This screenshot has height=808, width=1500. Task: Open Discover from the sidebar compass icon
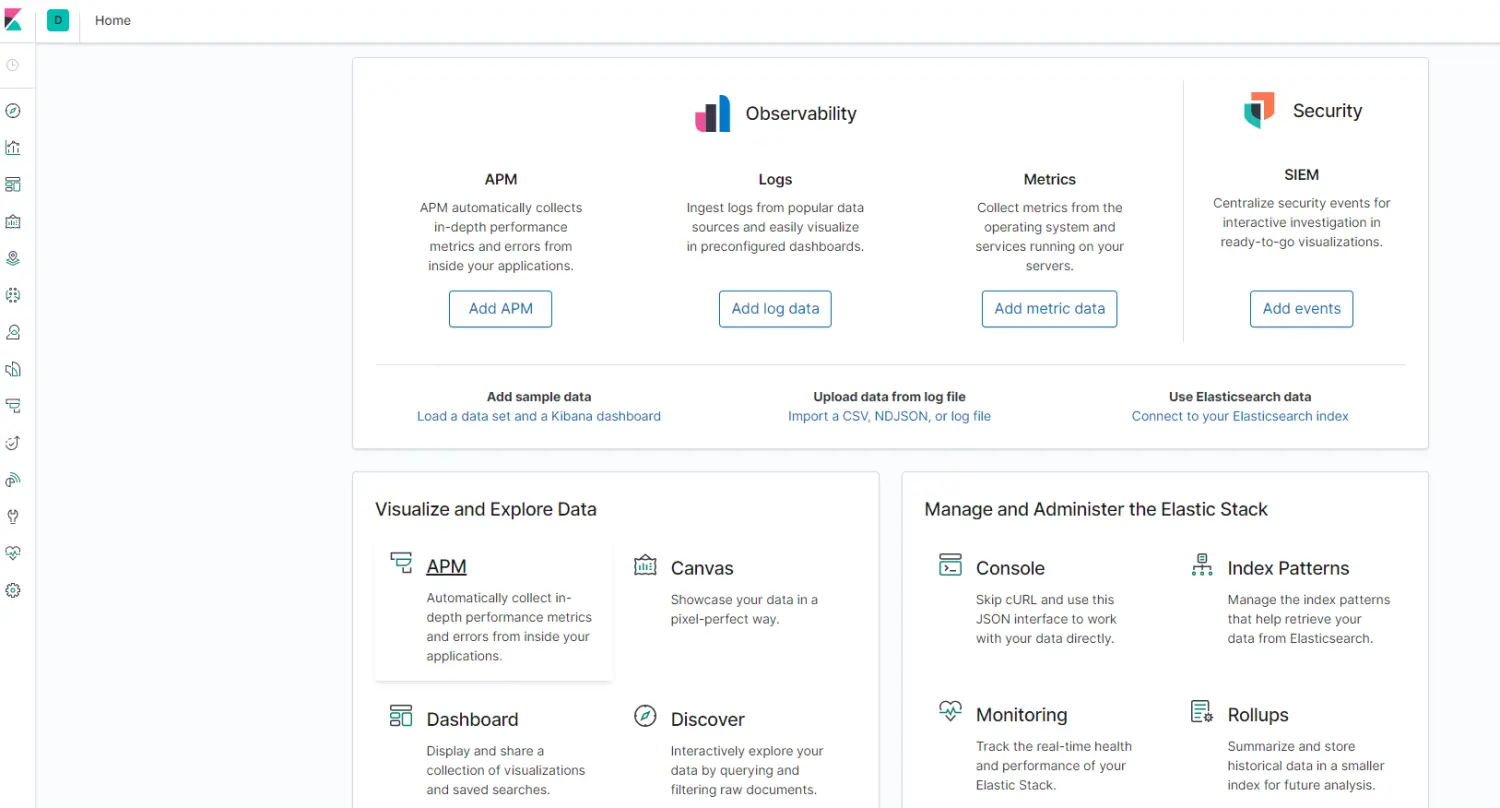point(13,111)
